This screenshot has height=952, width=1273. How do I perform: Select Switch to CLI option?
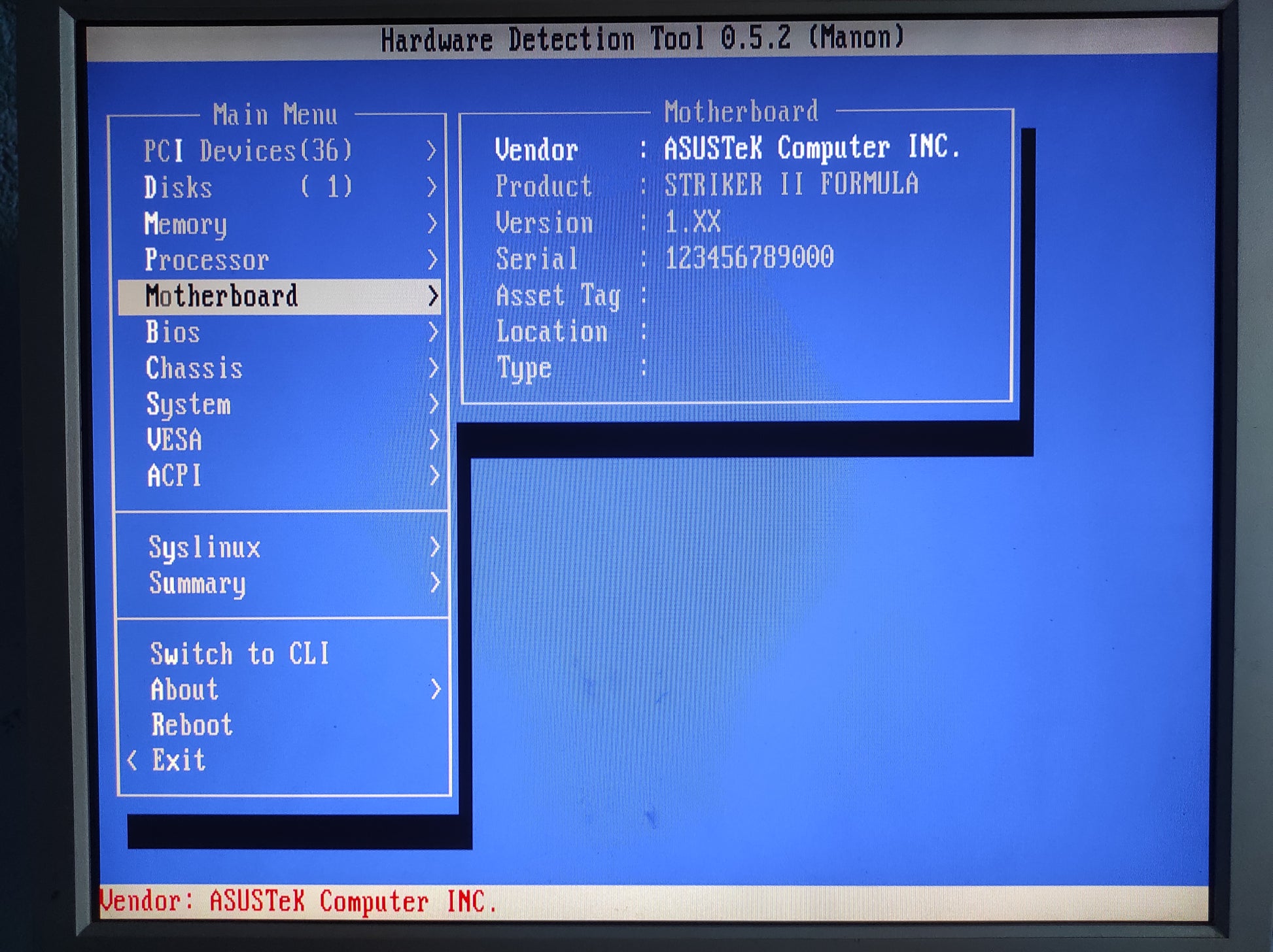click(239, 654)
